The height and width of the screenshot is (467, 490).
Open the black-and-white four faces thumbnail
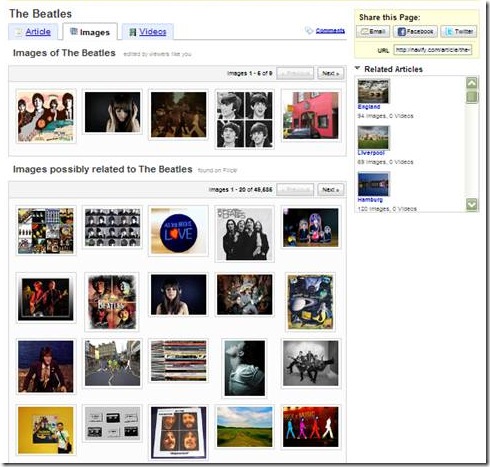click(245, 119)
